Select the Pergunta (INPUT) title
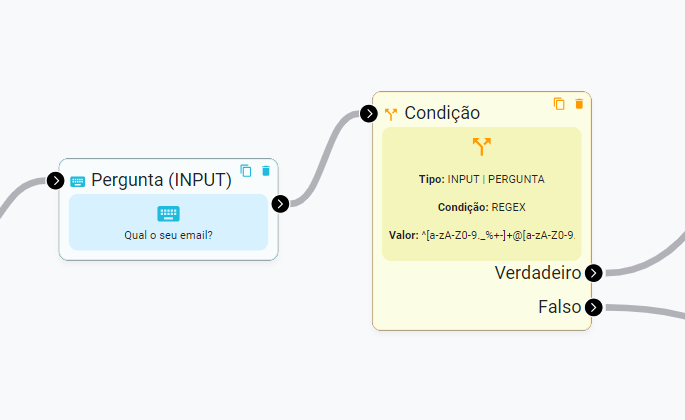 (x=161, y=180)
